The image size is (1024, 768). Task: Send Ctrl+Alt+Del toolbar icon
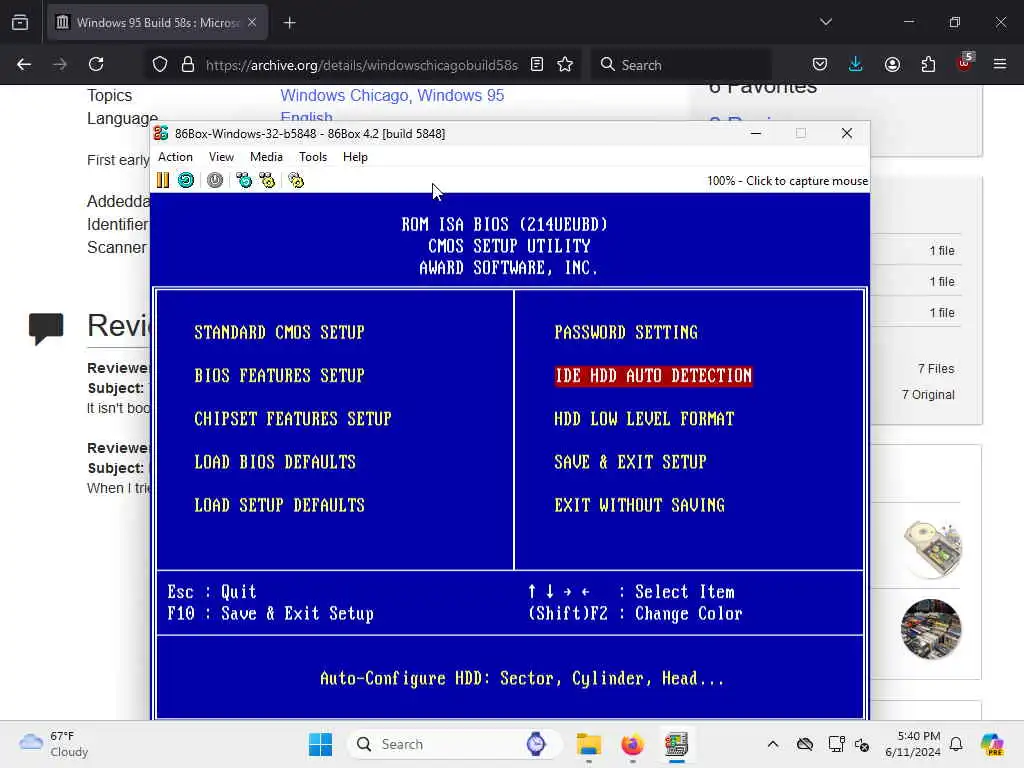244,180
